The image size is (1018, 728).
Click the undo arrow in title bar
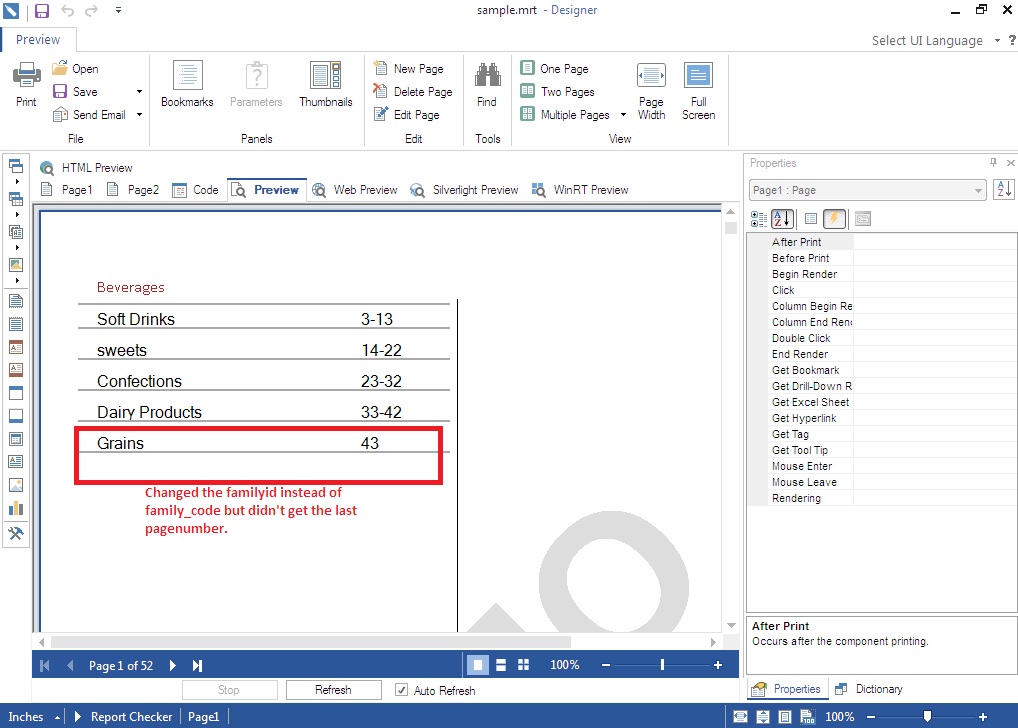click(x=67, y=10)
